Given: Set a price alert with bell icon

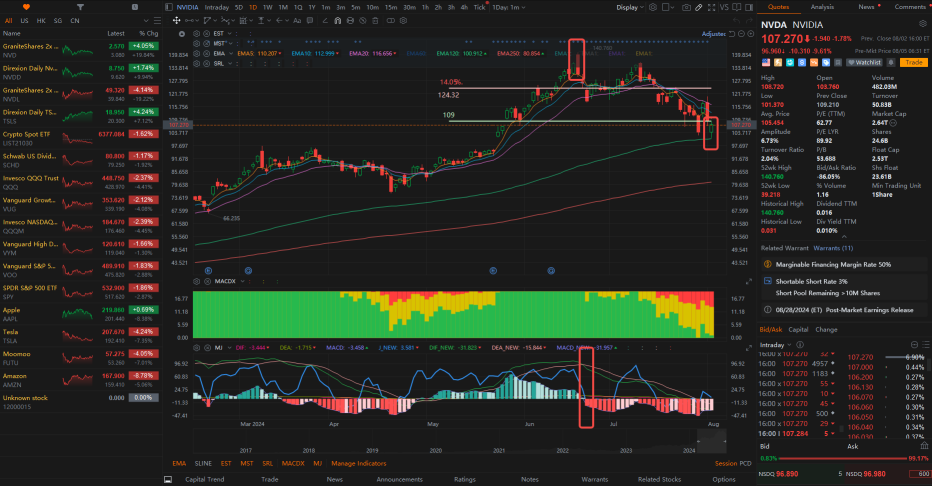Looking at the screenshot, I should (891, 62).
